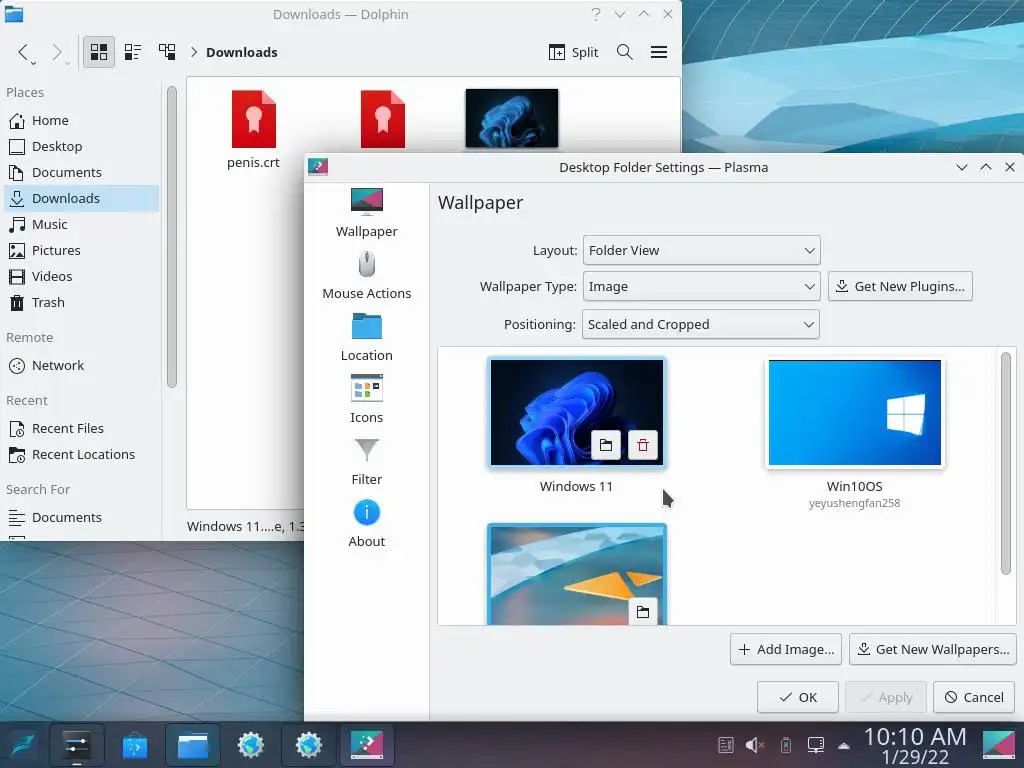Viewport: 1024px width, 768px height.
Task: Open Recent Files in sidebar
Action: pyautogui.click(x=82, y=428)
